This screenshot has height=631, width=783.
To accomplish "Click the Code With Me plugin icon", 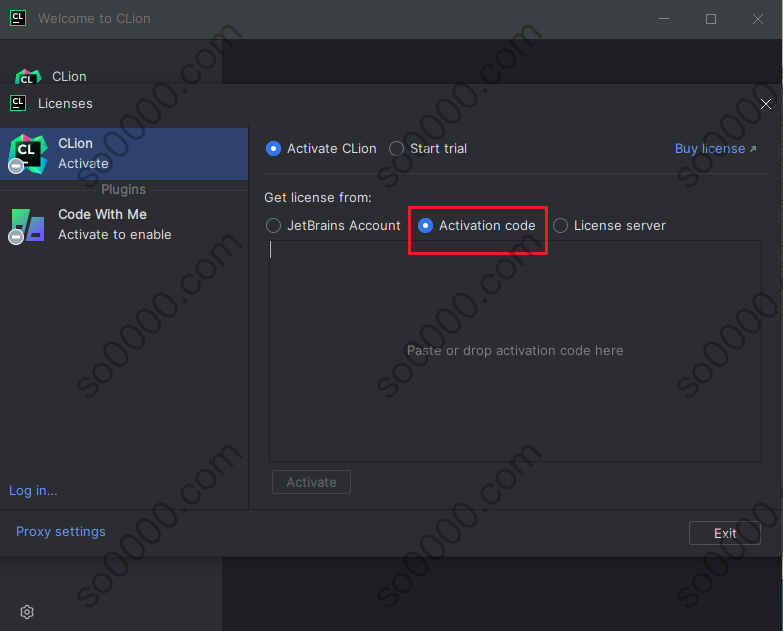I will [x=26, y=226].
